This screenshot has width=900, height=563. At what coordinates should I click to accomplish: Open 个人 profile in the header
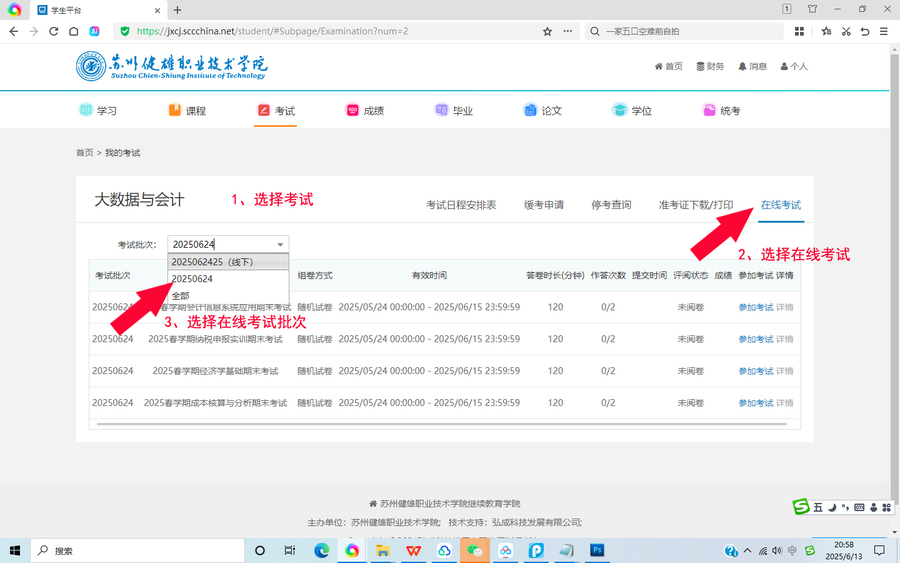click(794, 67)
